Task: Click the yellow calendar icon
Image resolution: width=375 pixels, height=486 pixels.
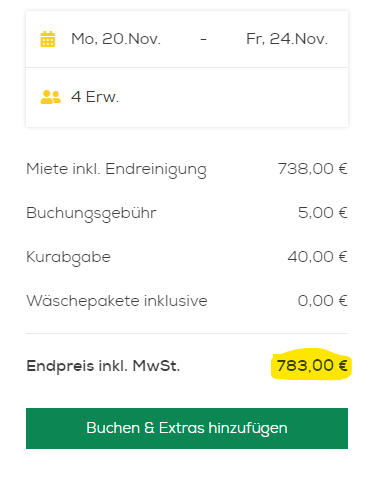Action: pos(48,39)
